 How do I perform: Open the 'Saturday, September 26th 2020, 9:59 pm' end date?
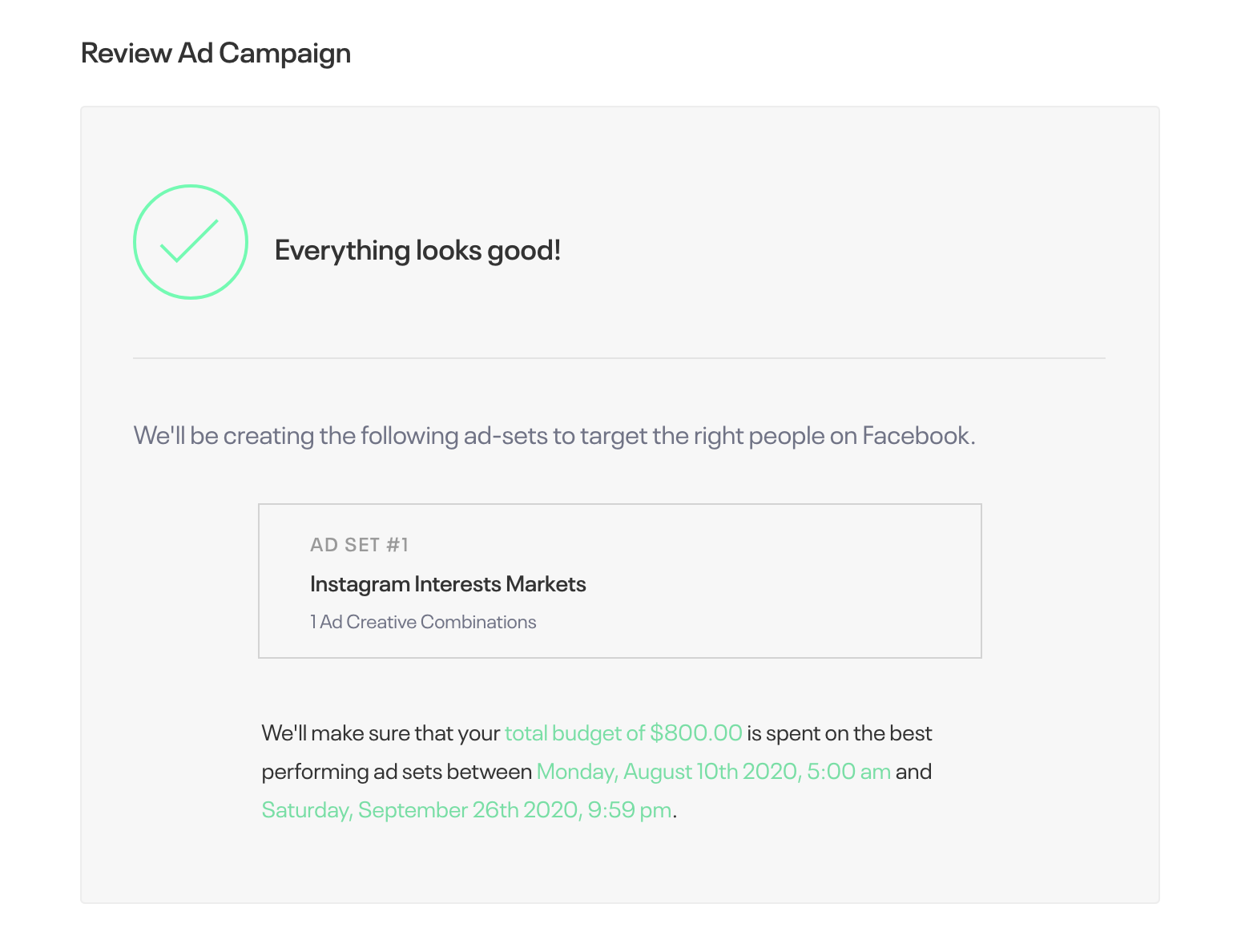(x=467, y=810)
